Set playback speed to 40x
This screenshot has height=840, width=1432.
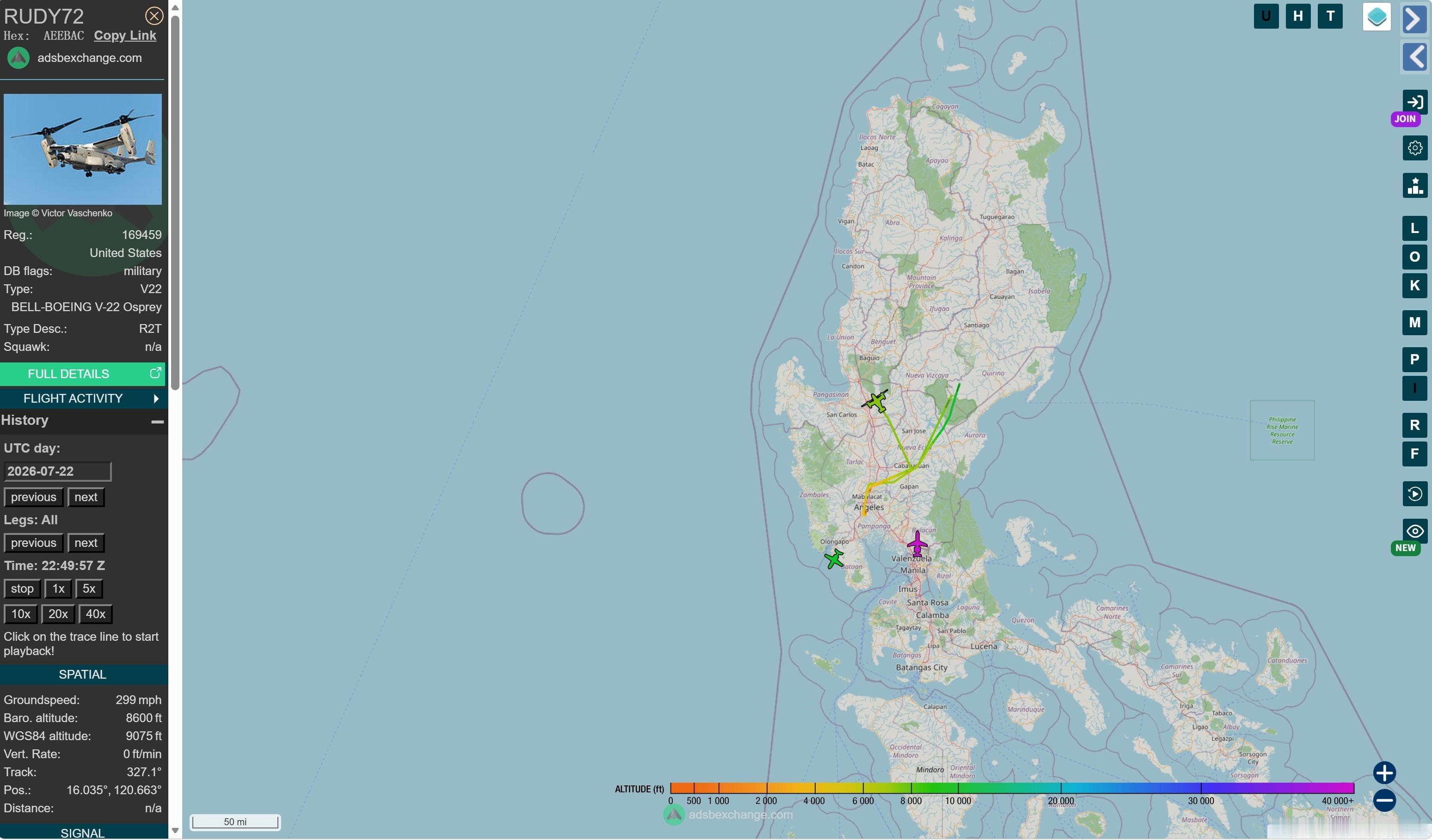95,614
